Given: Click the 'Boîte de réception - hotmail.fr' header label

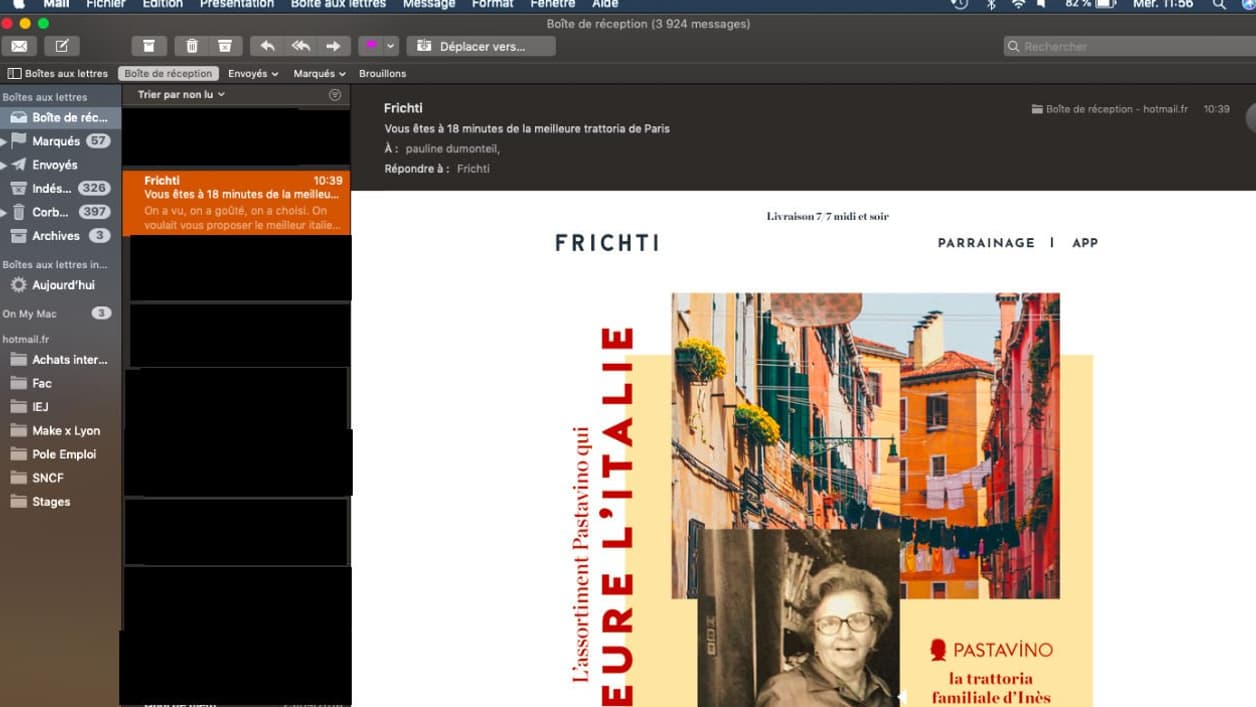Looking at the screenshot, I should pos(1110,109).
